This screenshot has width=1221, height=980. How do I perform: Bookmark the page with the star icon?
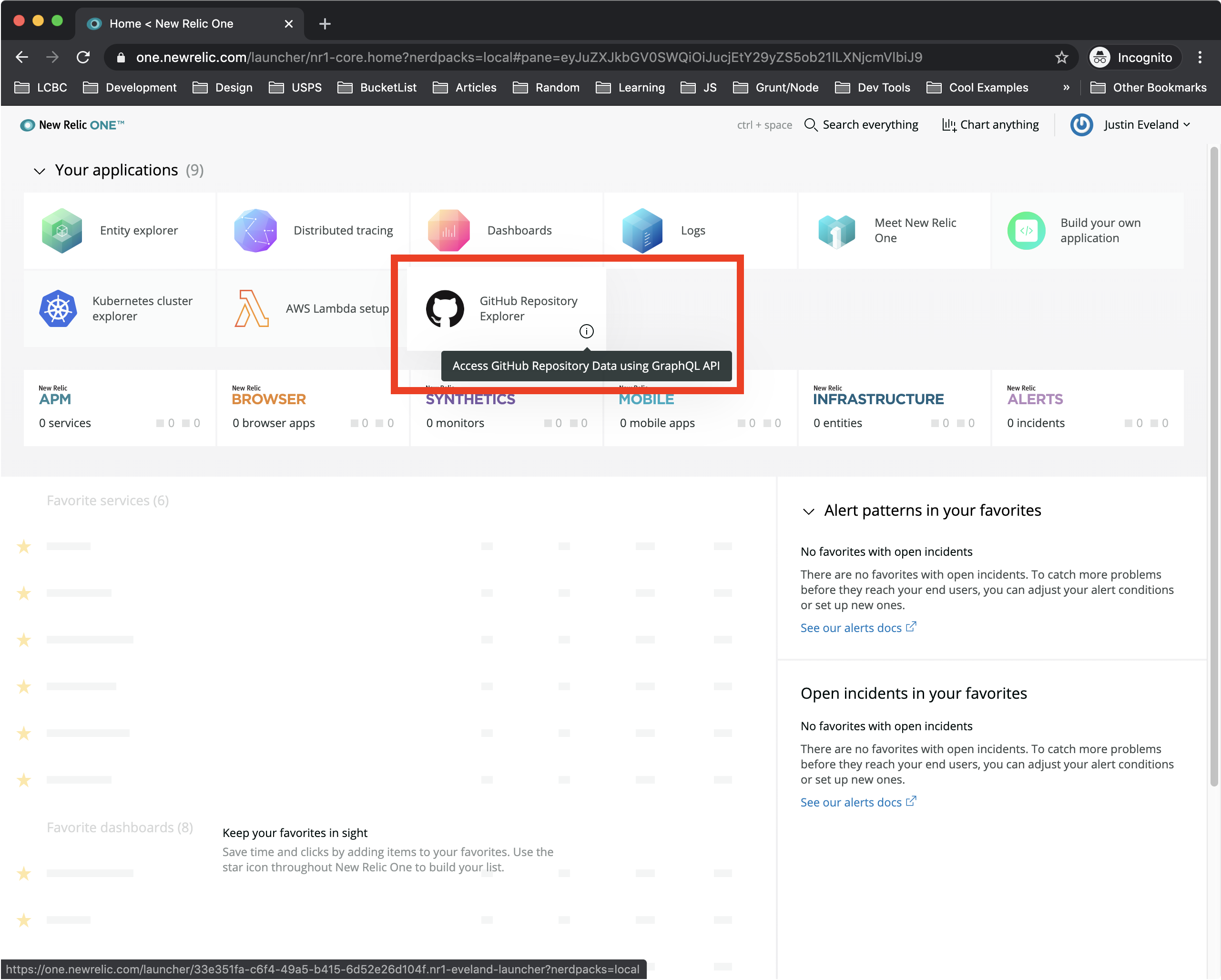[1061, 57]
